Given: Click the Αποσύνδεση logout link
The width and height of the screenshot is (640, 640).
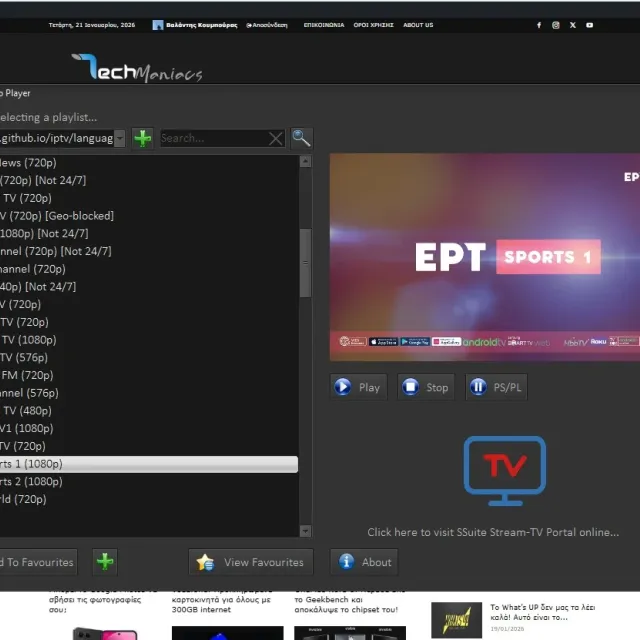Looking at the screenshot, I should [x=267, y=25].
